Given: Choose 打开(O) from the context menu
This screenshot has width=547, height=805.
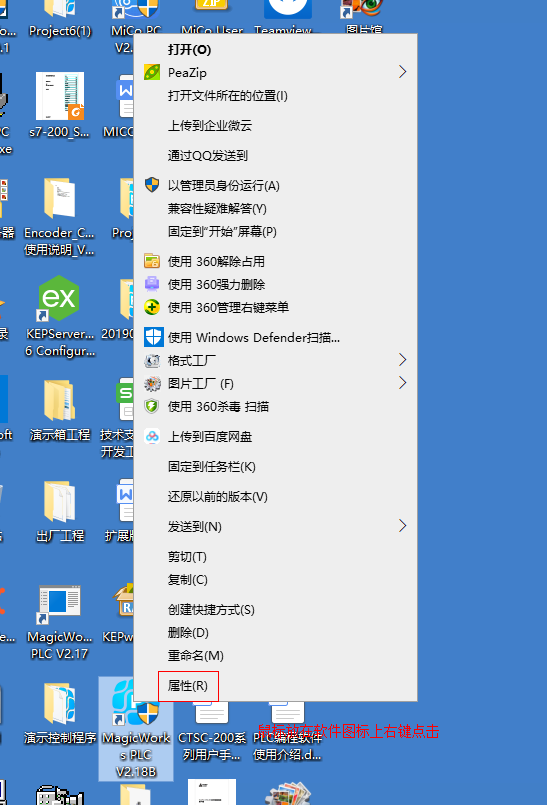Looking at the screenshot, I should (x=190, y=50).
